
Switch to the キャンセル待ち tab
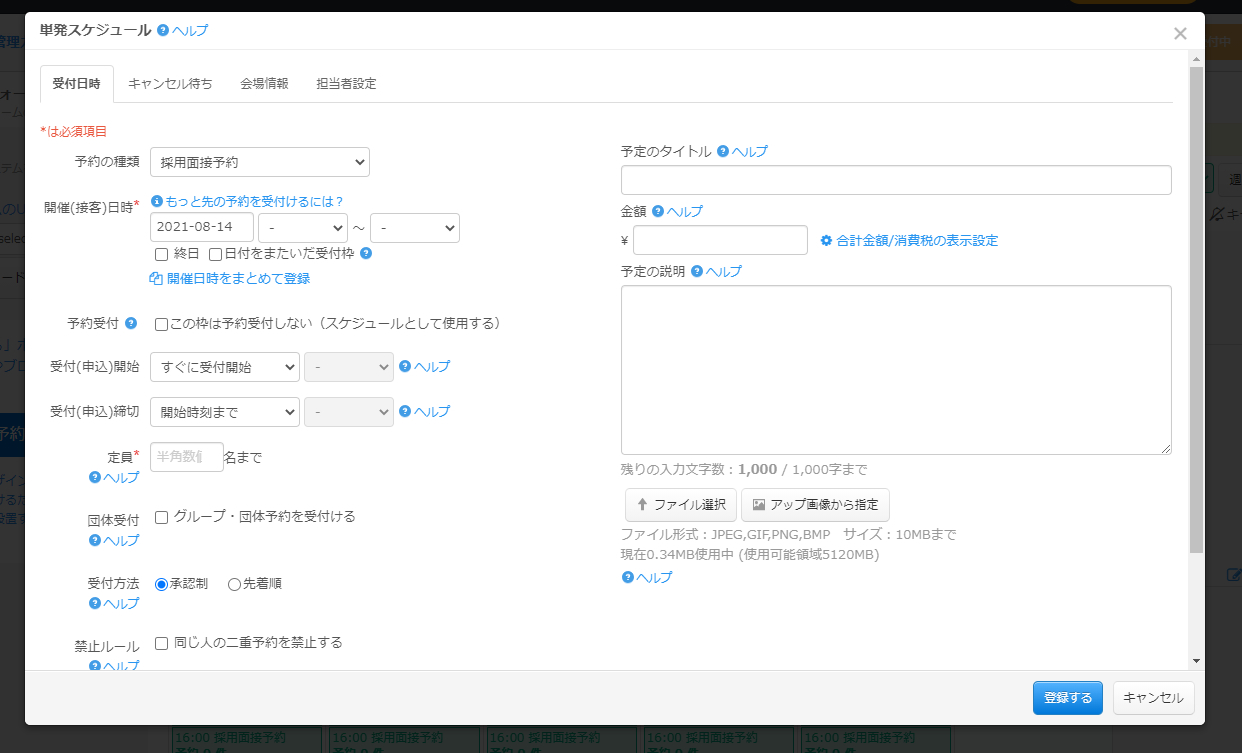click(x=170, y=84)
